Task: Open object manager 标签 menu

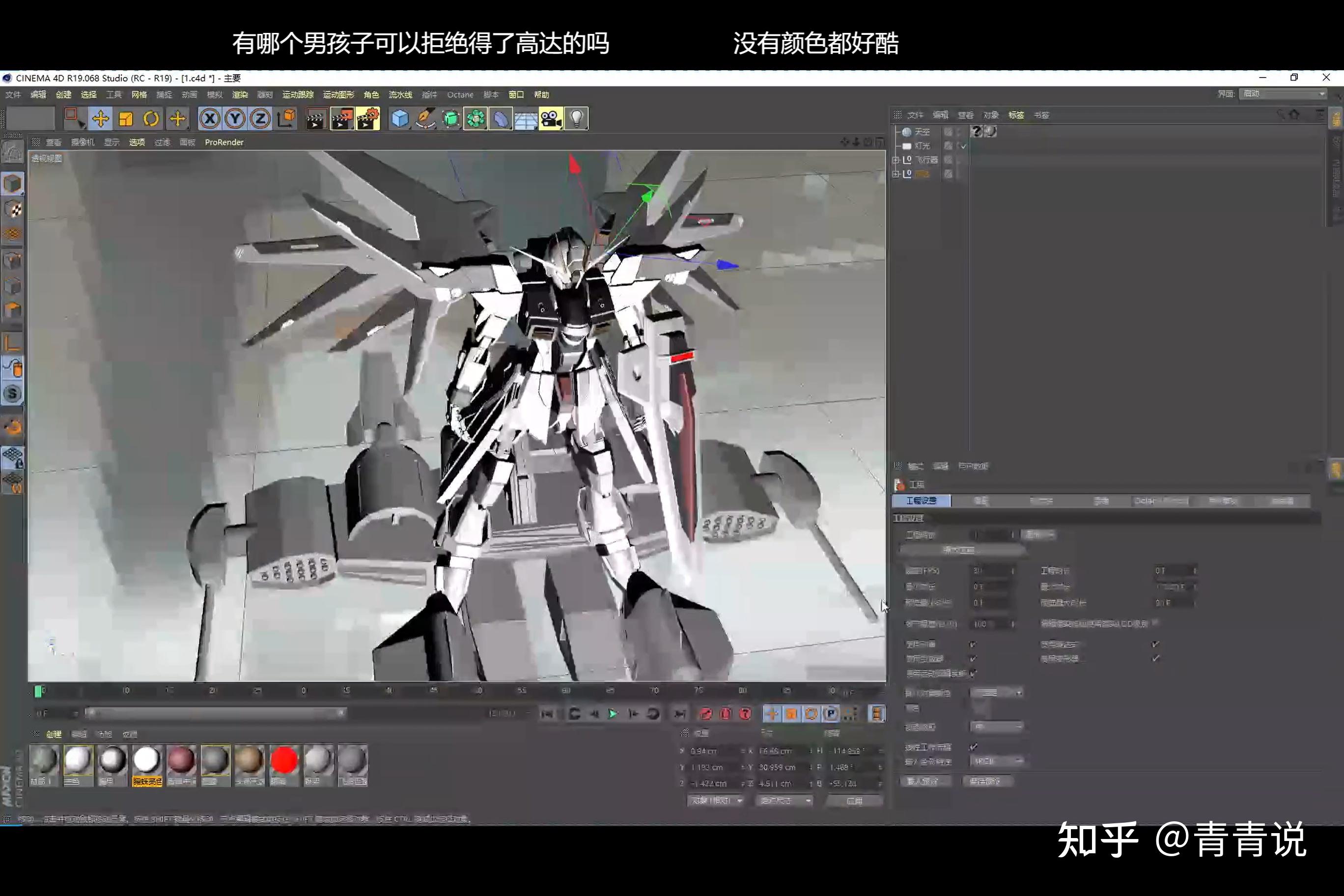Action: [x=1016, y=115]
